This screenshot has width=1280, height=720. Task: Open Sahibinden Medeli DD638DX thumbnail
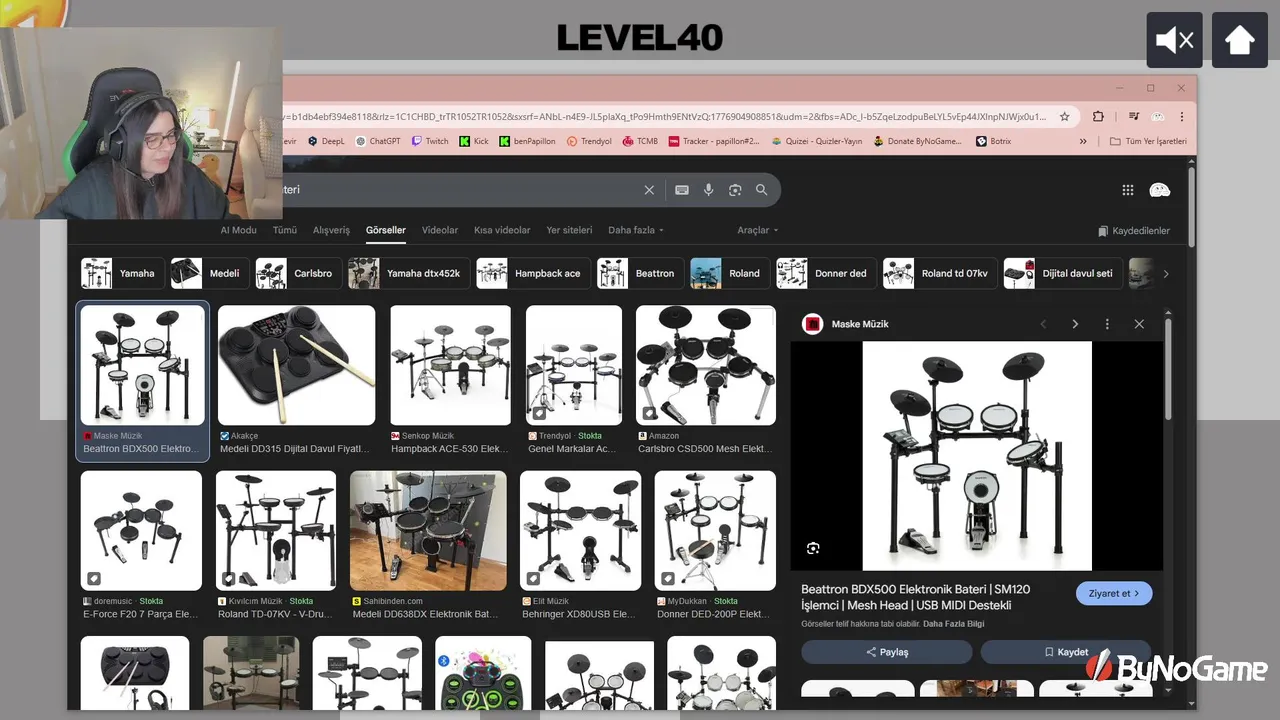point(428,530)
